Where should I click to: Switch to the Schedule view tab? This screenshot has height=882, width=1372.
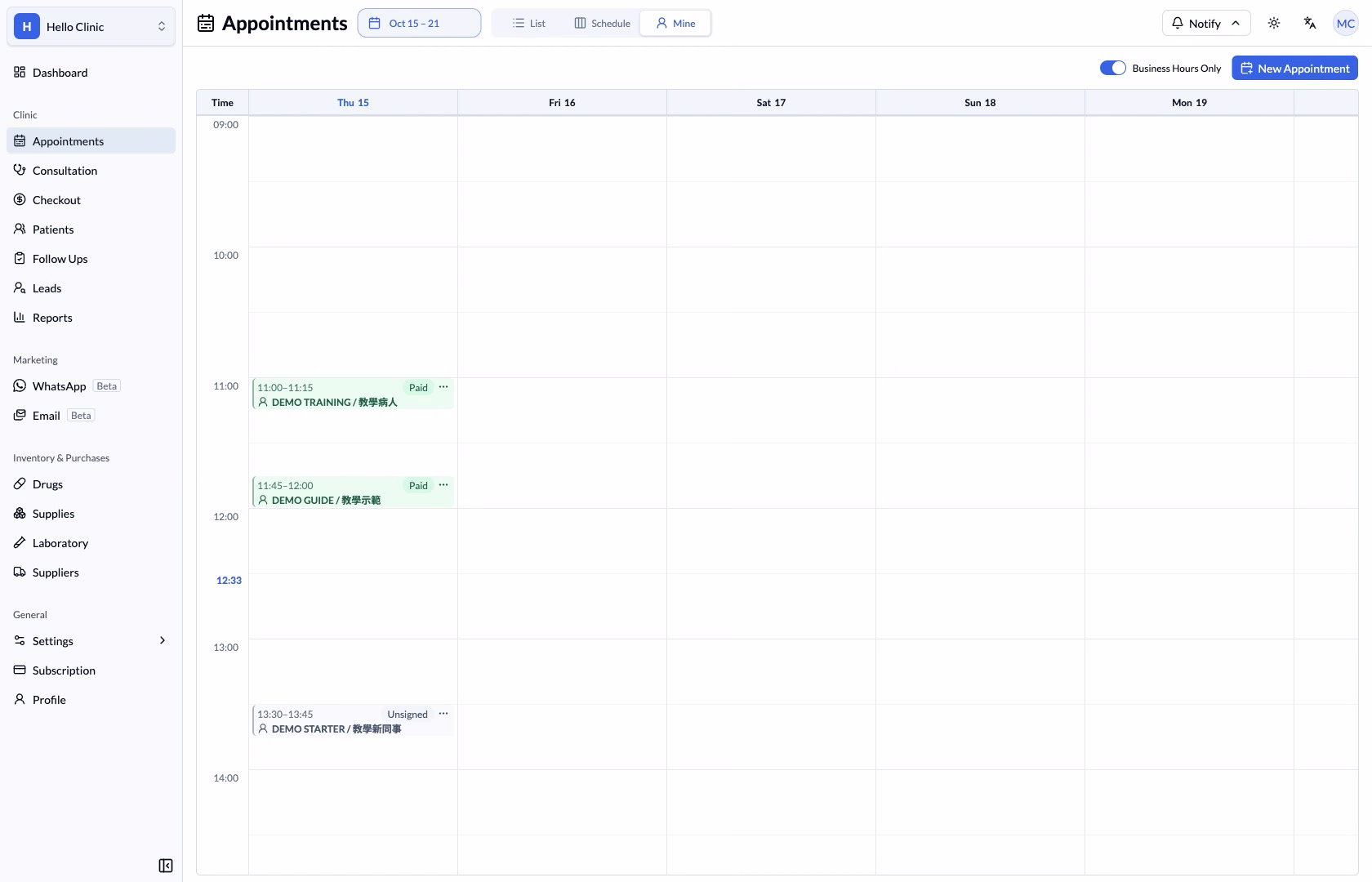pyautogui.click(x=602, y=23)
